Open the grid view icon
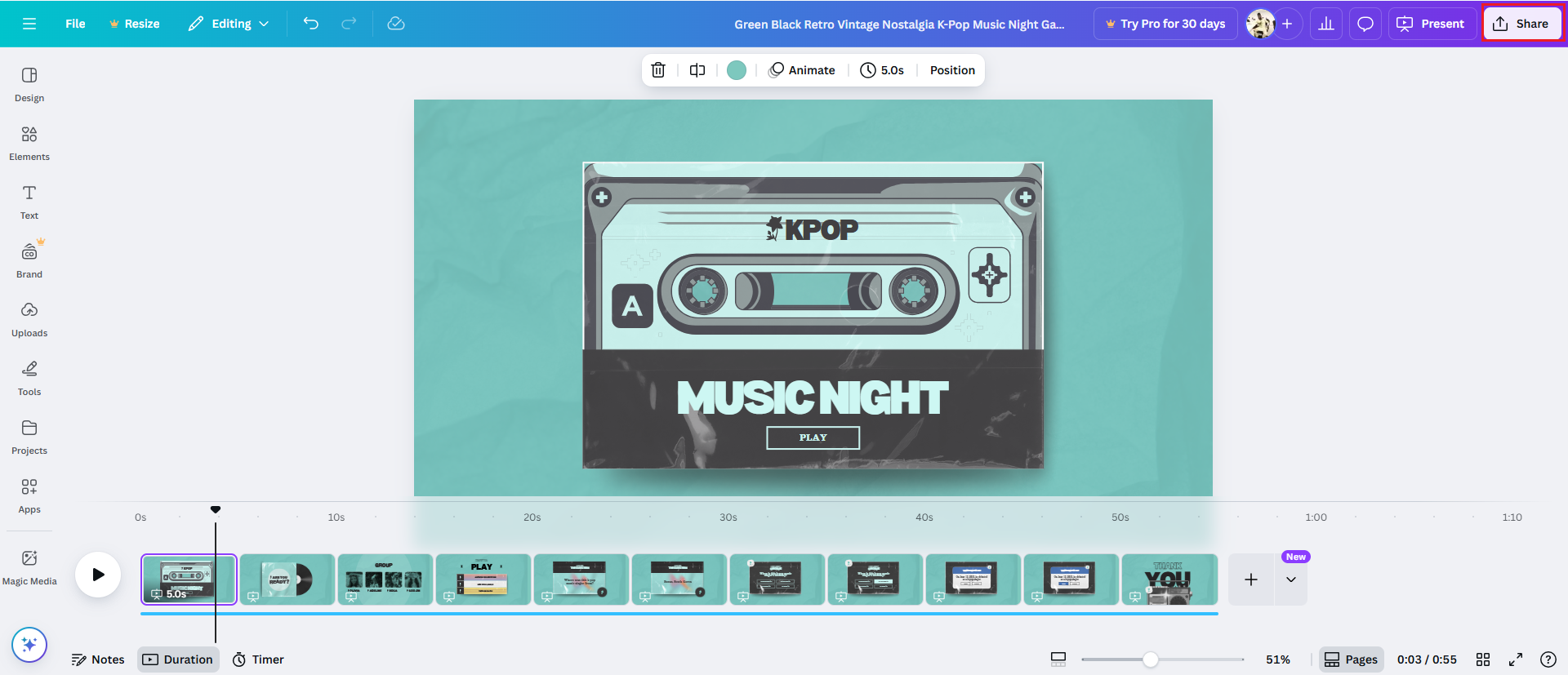 pyautogui.click(x=1483, y=659)
